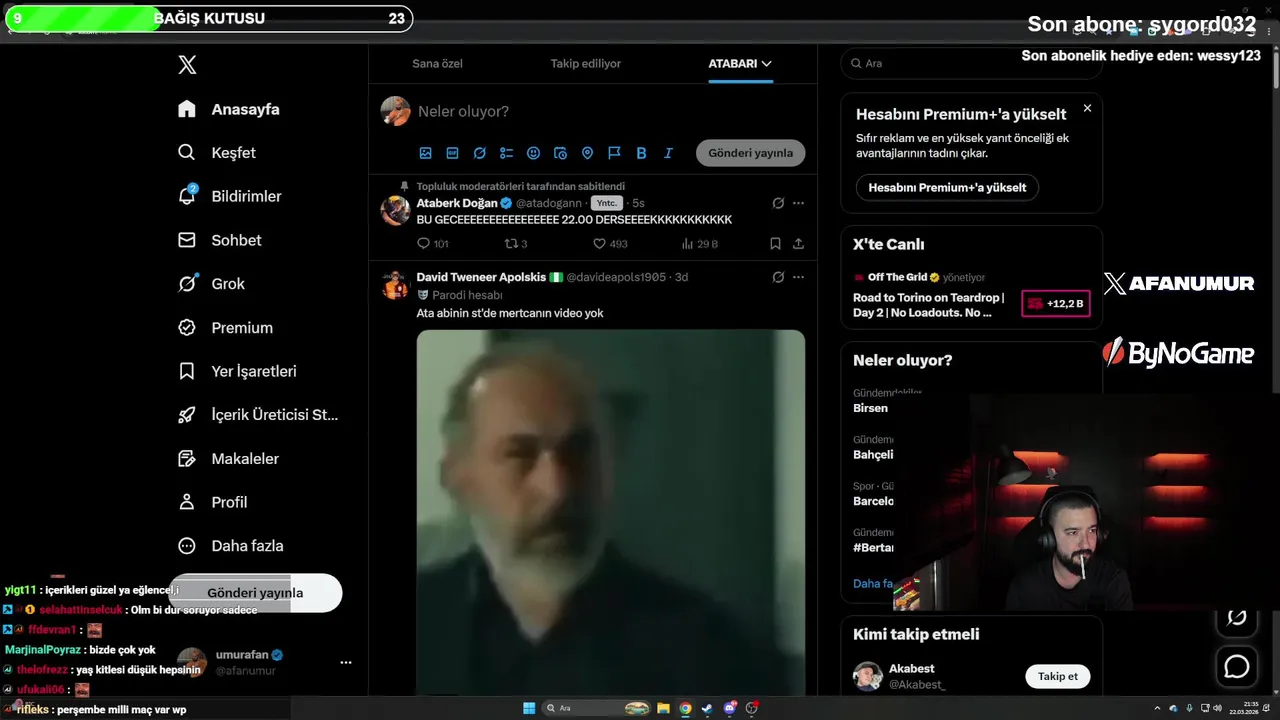Open Steam from taskbar
Screen dimensions: 1280x720
[708, 708]
